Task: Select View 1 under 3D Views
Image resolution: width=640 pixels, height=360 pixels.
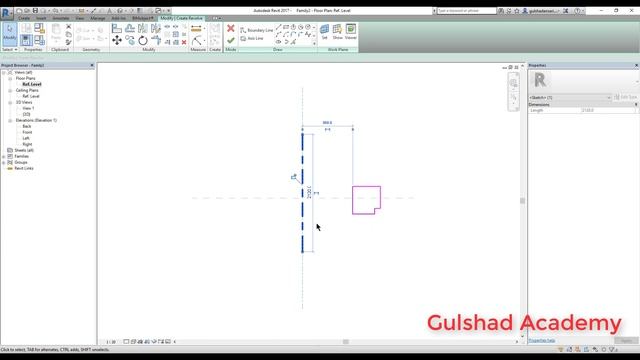Action: (x=28, y=109)
